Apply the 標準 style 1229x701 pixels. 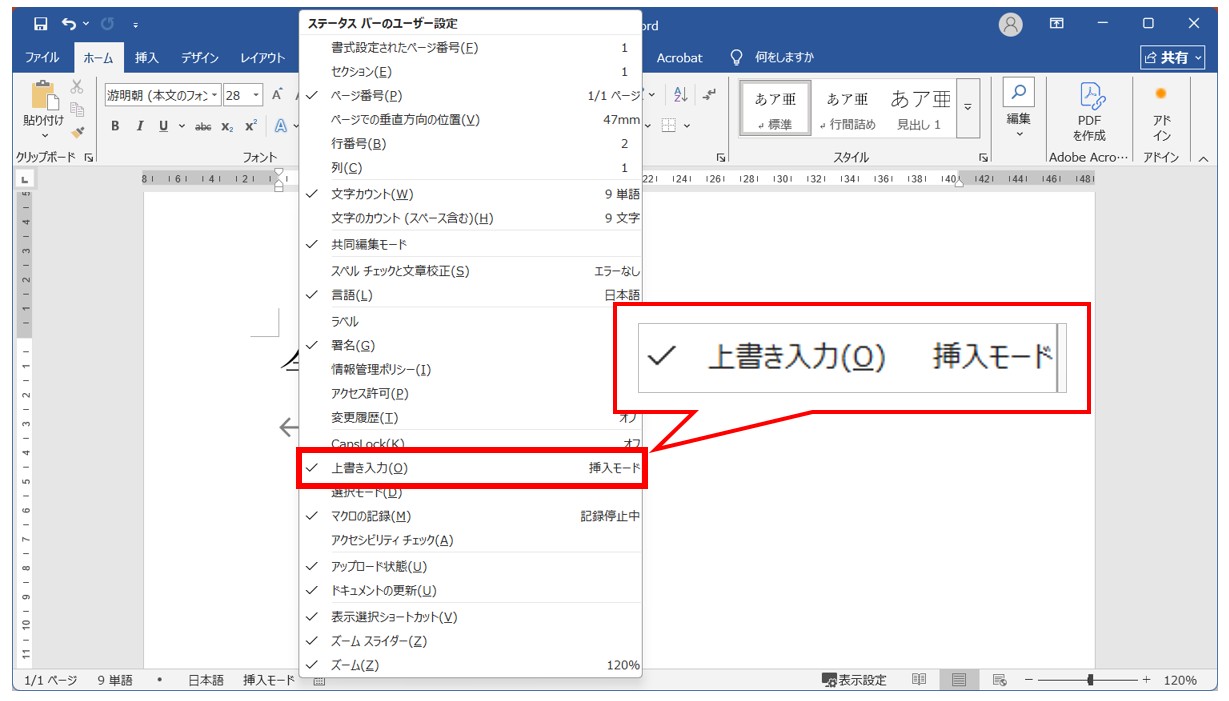click(776, 108)
